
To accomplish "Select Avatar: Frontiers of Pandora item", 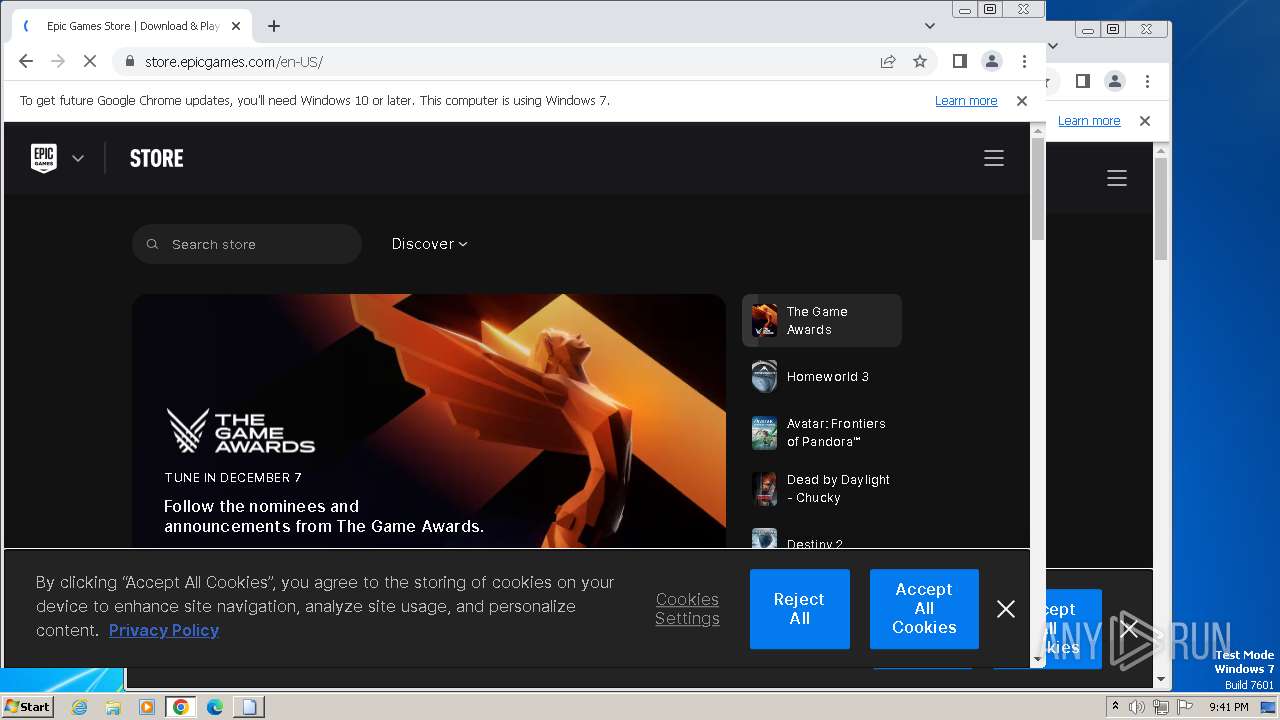I will [822, 433].
